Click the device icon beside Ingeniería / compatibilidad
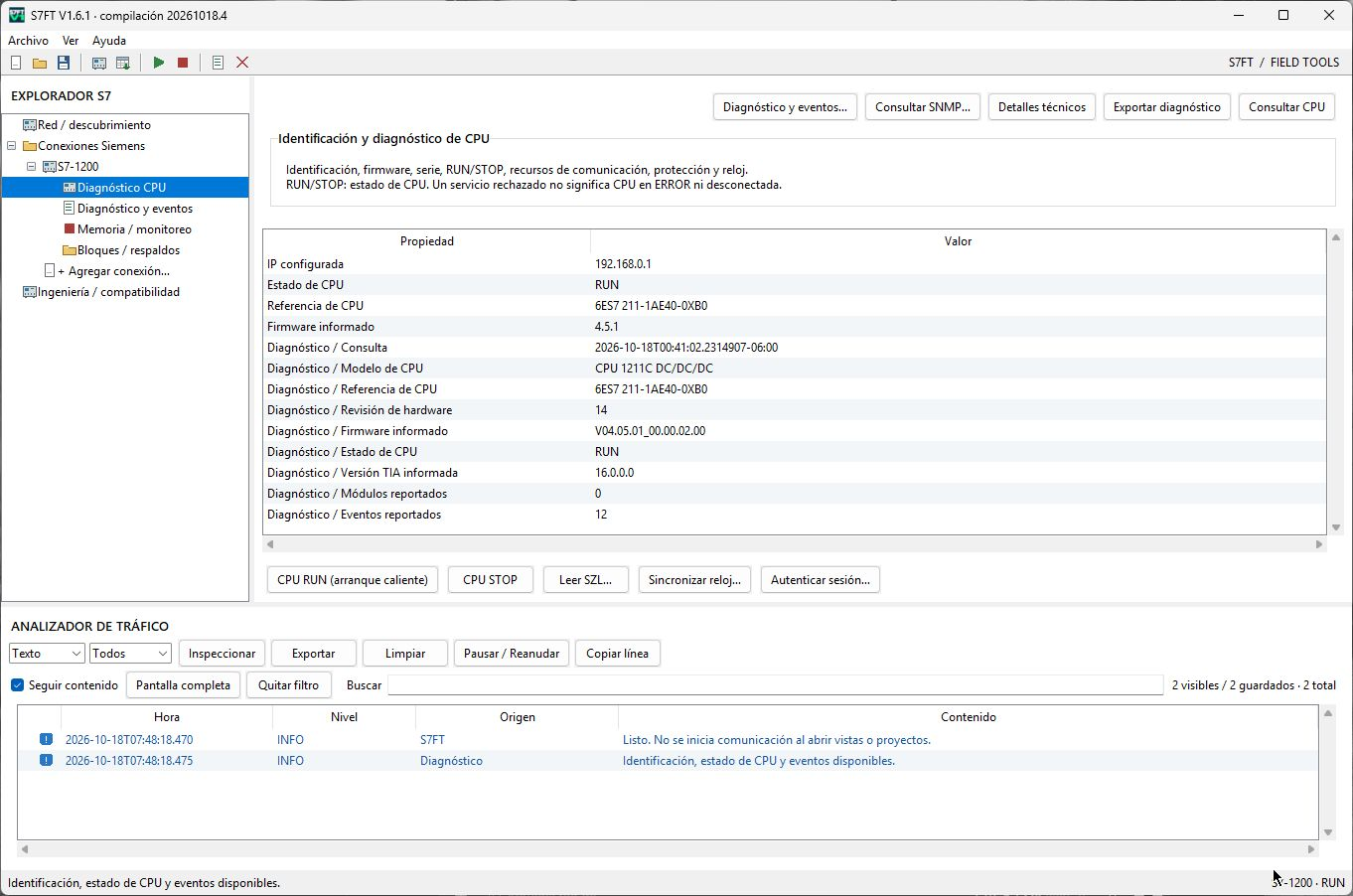The height and width of the screenshot is (896, 1353). tap(30, 292)
